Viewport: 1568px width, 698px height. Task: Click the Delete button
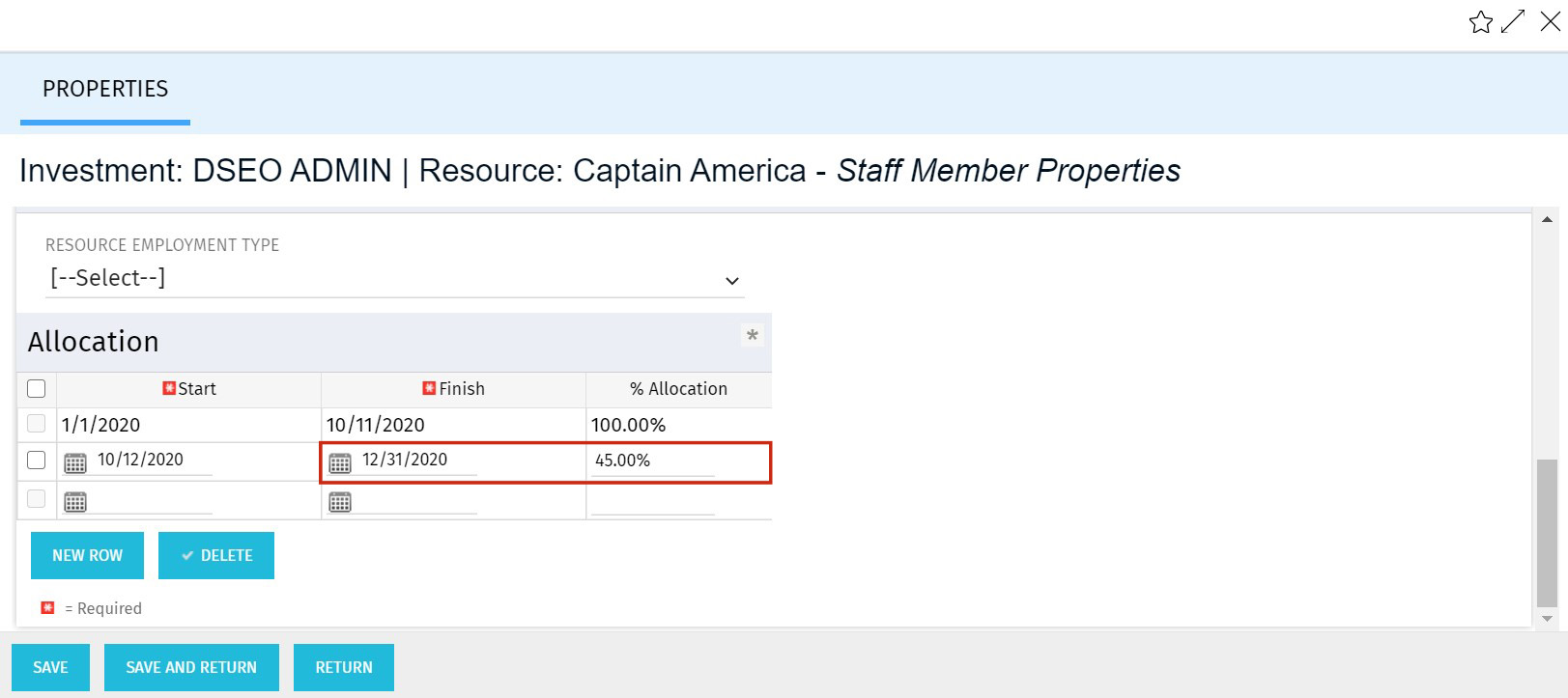point(216,556)
